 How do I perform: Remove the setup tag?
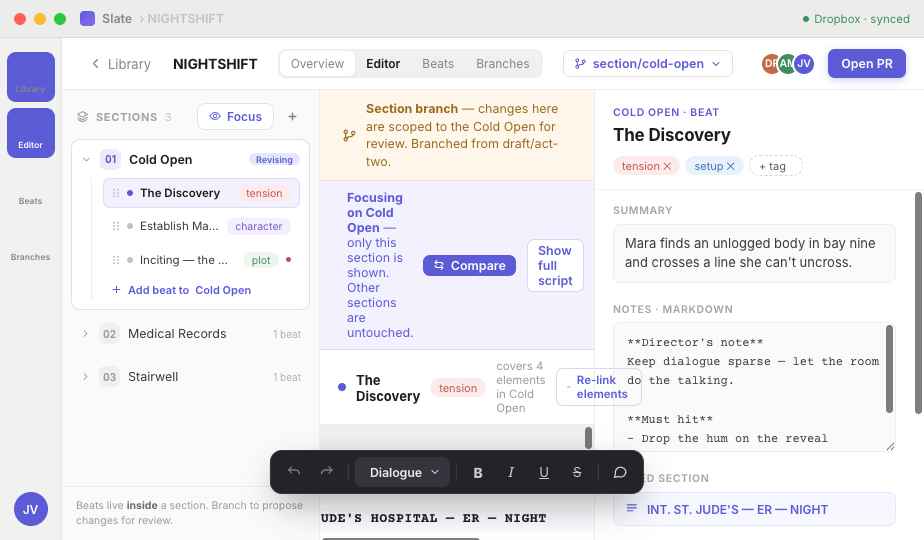click(730, 166)
